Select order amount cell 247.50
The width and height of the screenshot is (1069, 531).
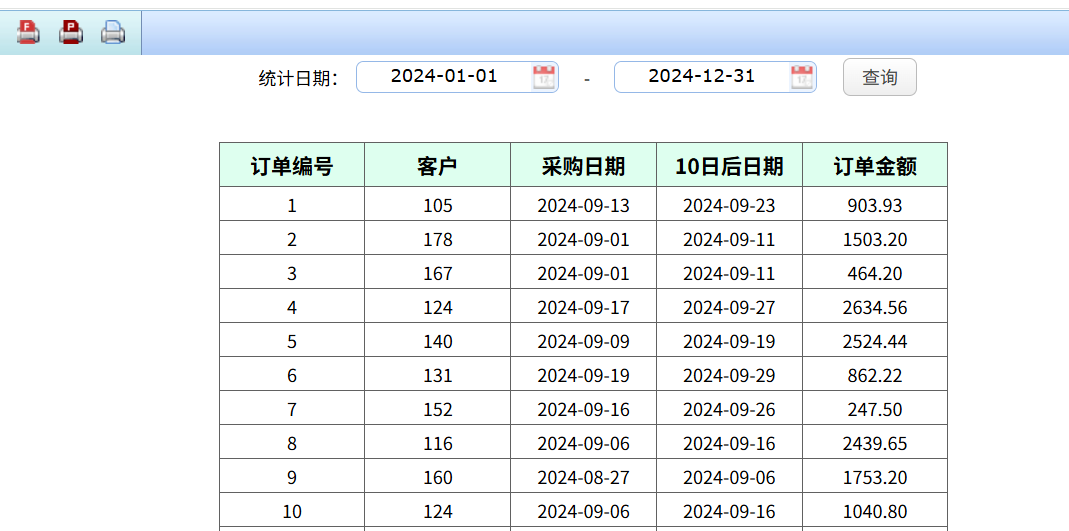pos(875,409)
